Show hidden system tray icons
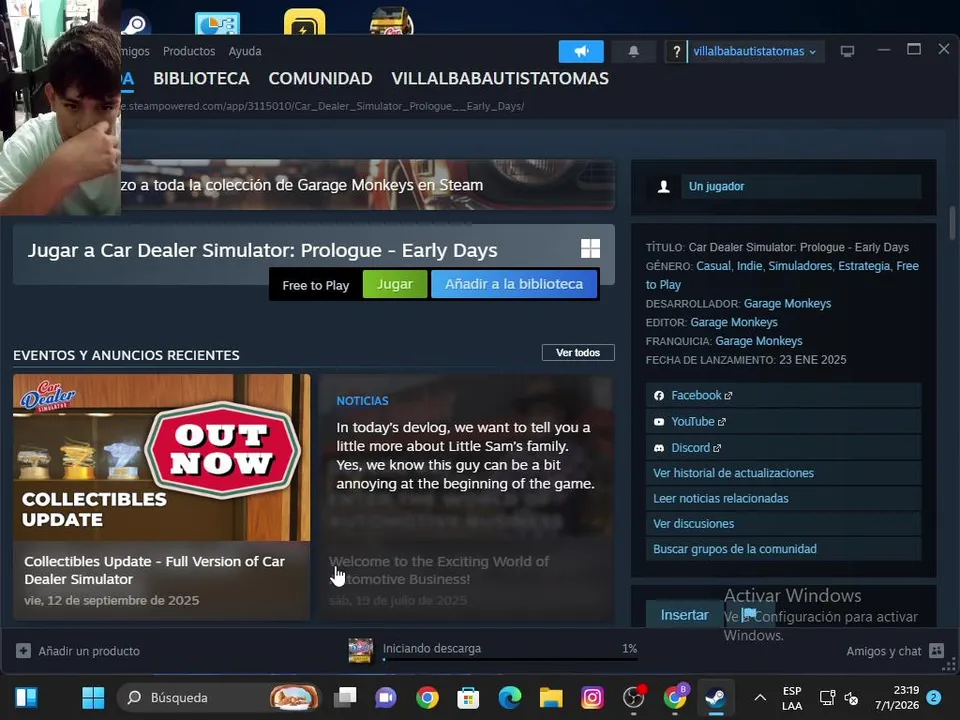The image size is (960, 720). [x=760, y=697]
